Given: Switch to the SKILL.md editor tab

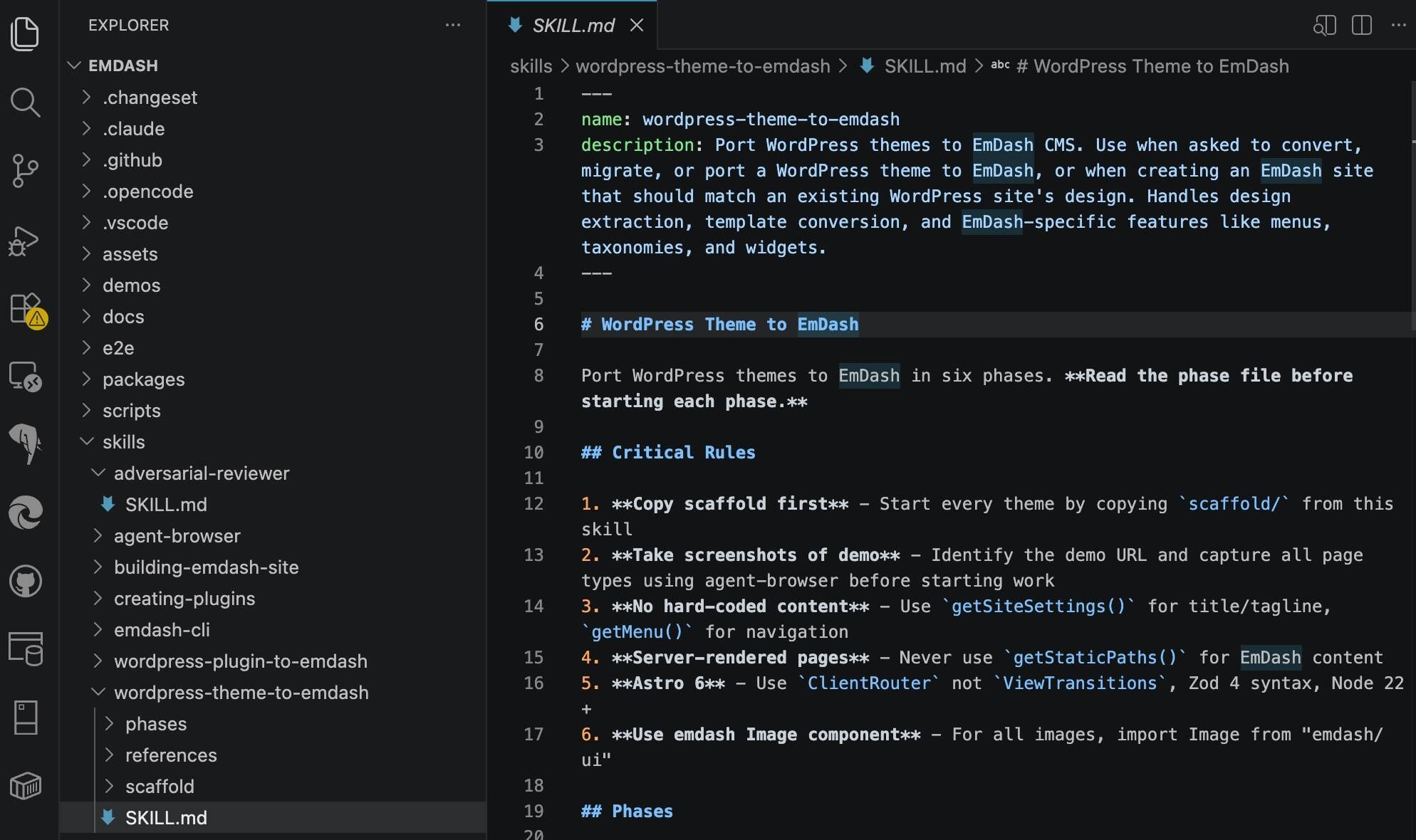Looking at the screenshot, I should pyautogui.click(x=573, y=26).
